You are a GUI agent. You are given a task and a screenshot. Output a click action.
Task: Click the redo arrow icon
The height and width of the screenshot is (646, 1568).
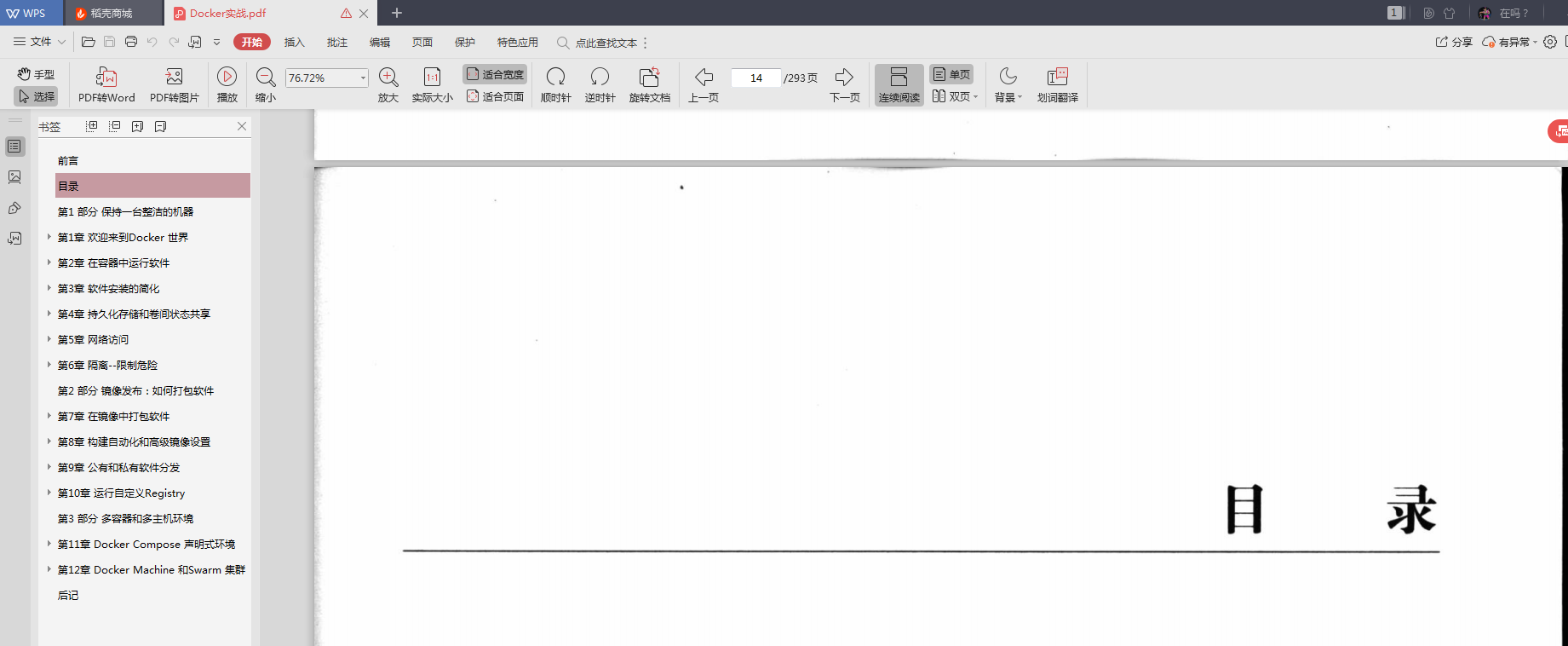tap(174, 42)
